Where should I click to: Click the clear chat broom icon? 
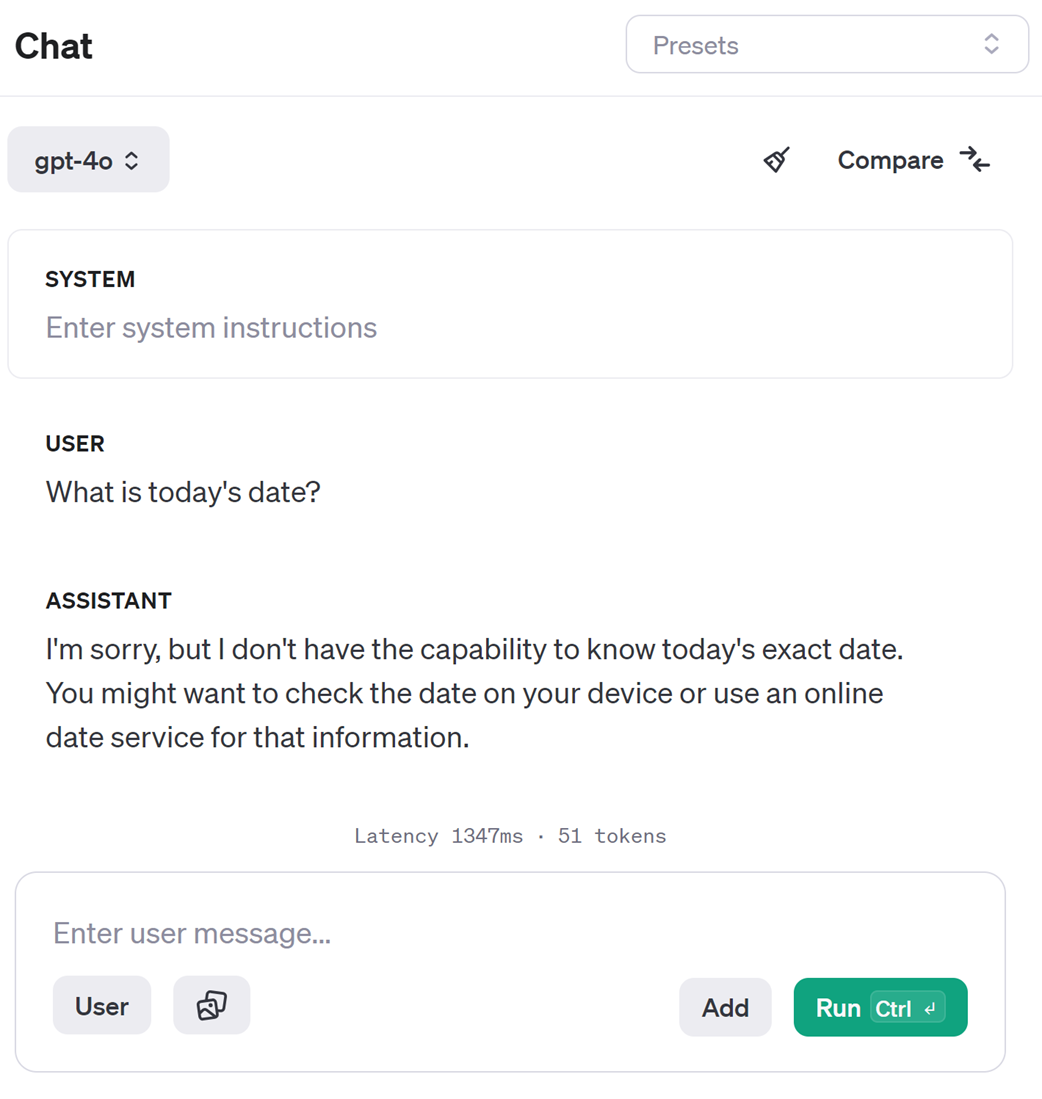[777, 160]
